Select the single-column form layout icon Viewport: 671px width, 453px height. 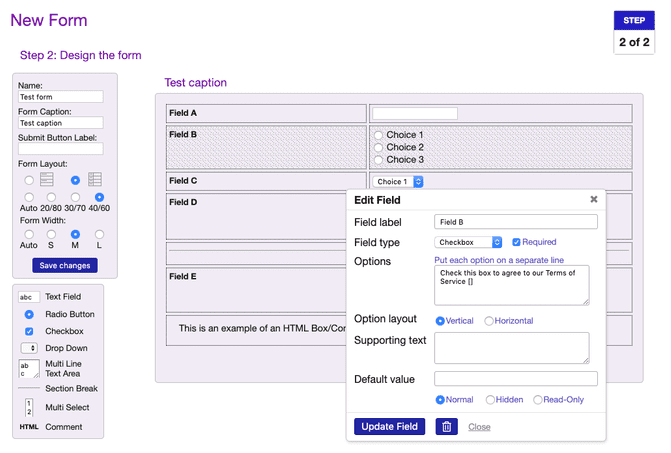pos(47,179)
